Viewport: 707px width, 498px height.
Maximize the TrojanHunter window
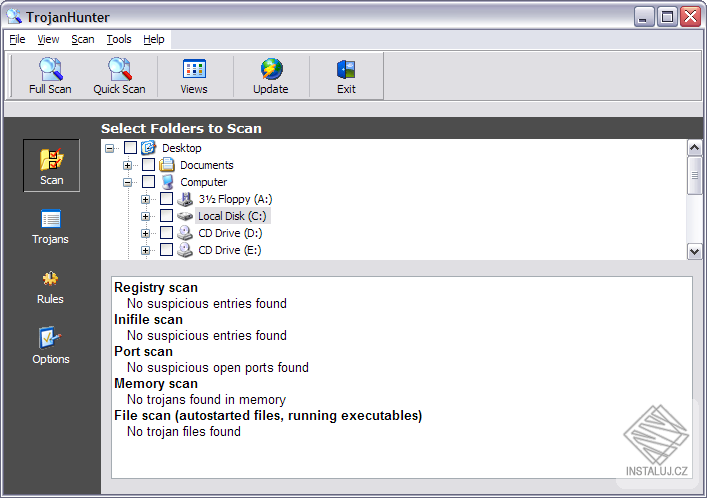point(667,17)
